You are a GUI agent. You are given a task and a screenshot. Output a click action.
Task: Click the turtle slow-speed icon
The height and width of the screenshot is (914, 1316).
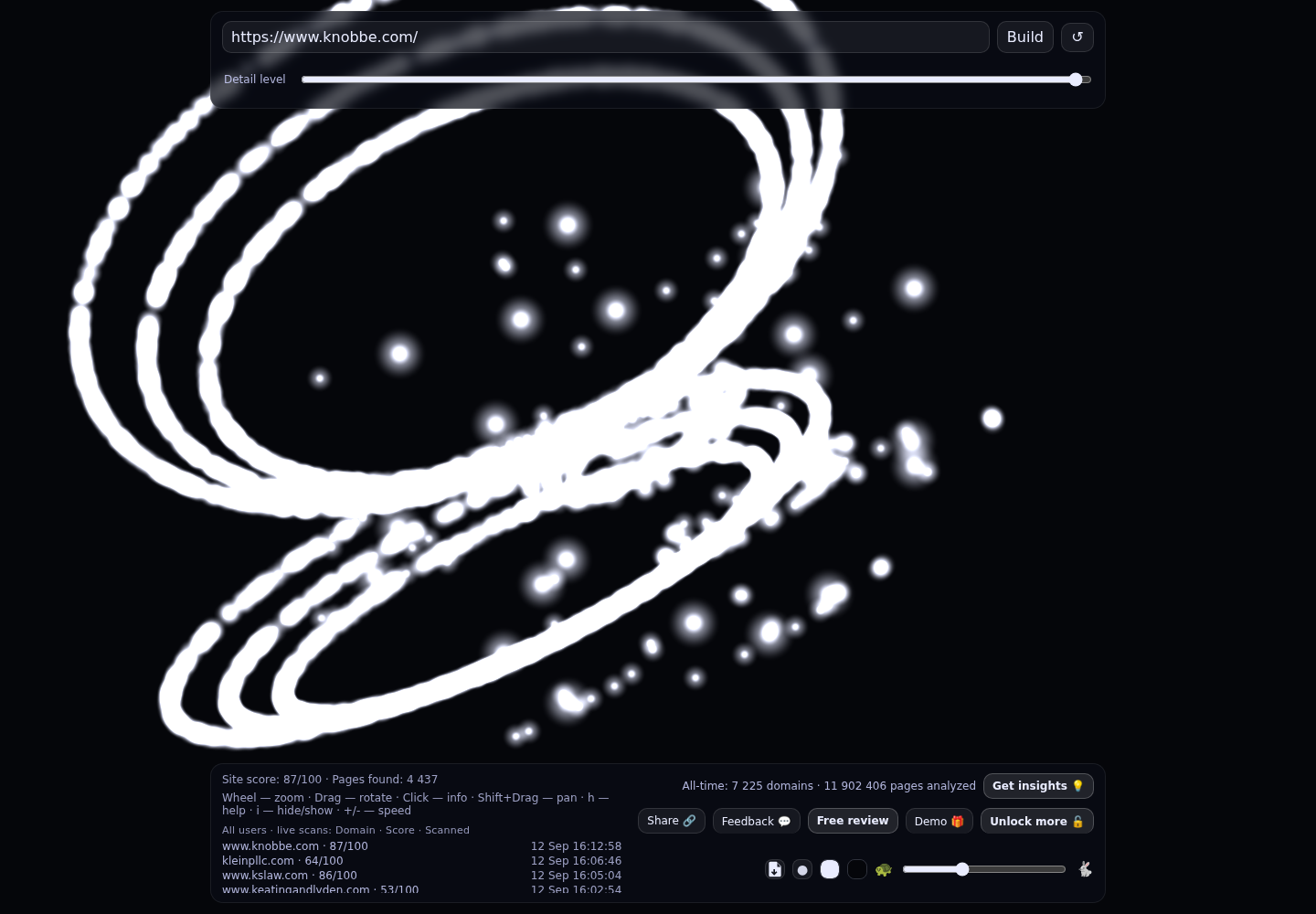[x=883, y=869]
